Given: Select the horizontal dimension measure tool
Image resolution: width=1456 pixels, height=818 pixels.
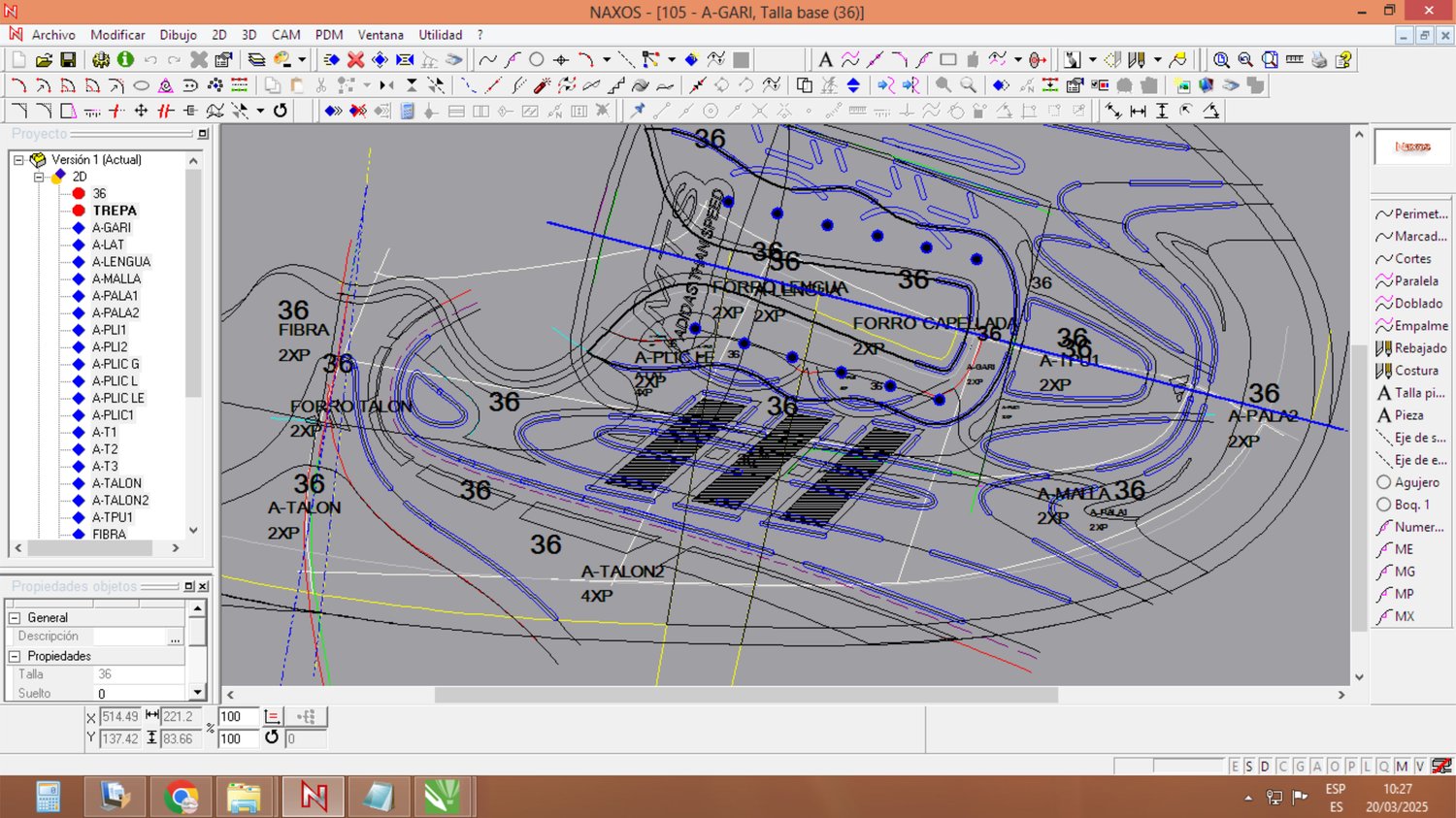Looking at the screenshot, I should click(x=1138, y=112).
